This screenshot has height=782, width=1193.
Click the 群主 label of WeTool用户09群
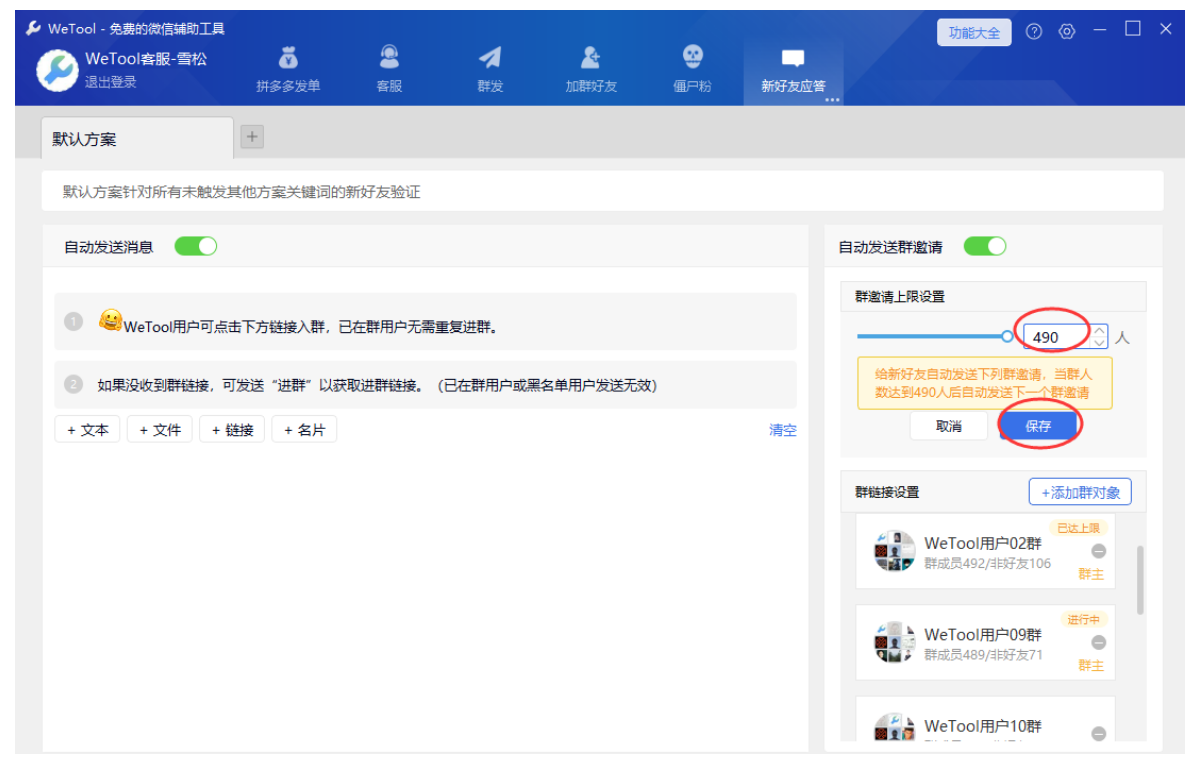[1091, 666]
